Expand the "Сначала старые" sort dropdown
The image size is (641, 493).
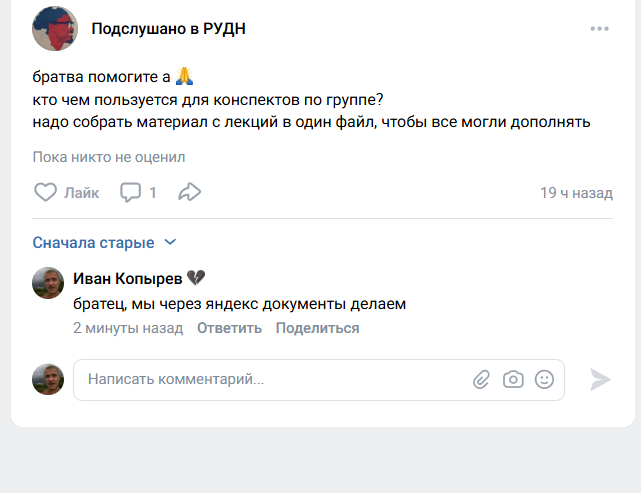click(104, 242)
